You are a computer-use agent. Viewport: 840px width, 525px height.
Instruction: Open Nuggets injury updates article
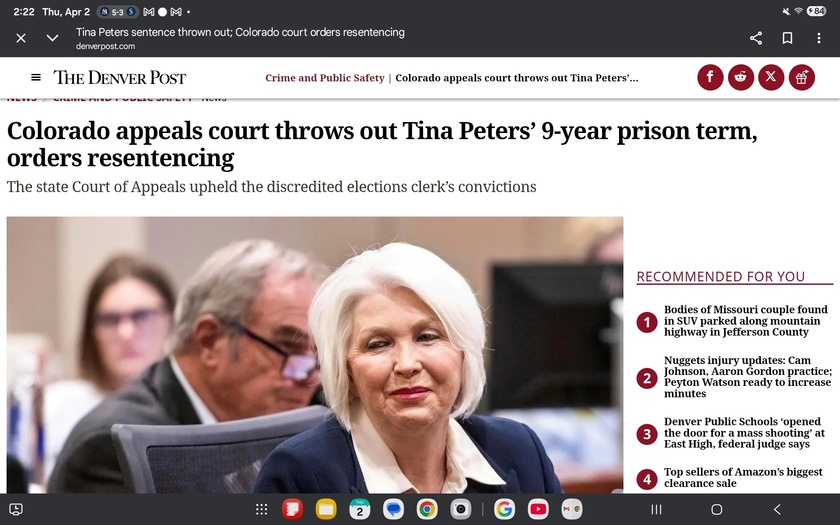[747, 377]
